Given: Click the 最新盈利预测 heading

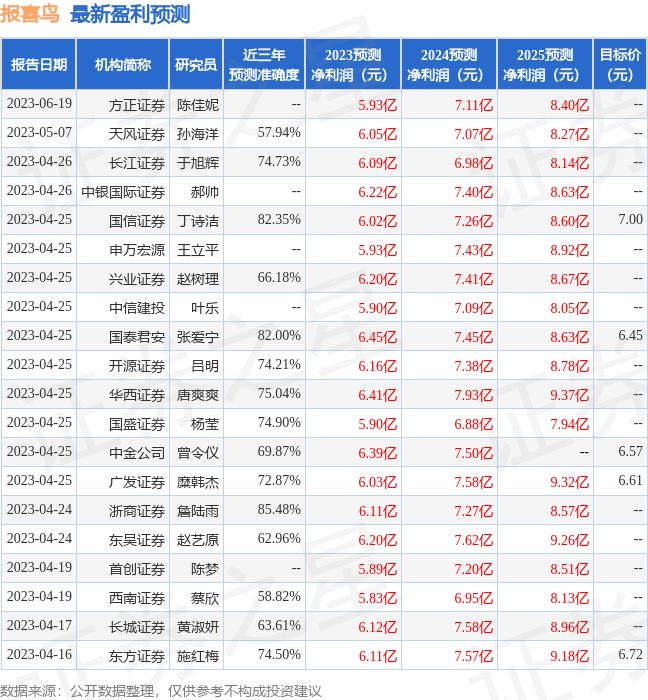Looking at the screenshot, I should coord(130,14).
